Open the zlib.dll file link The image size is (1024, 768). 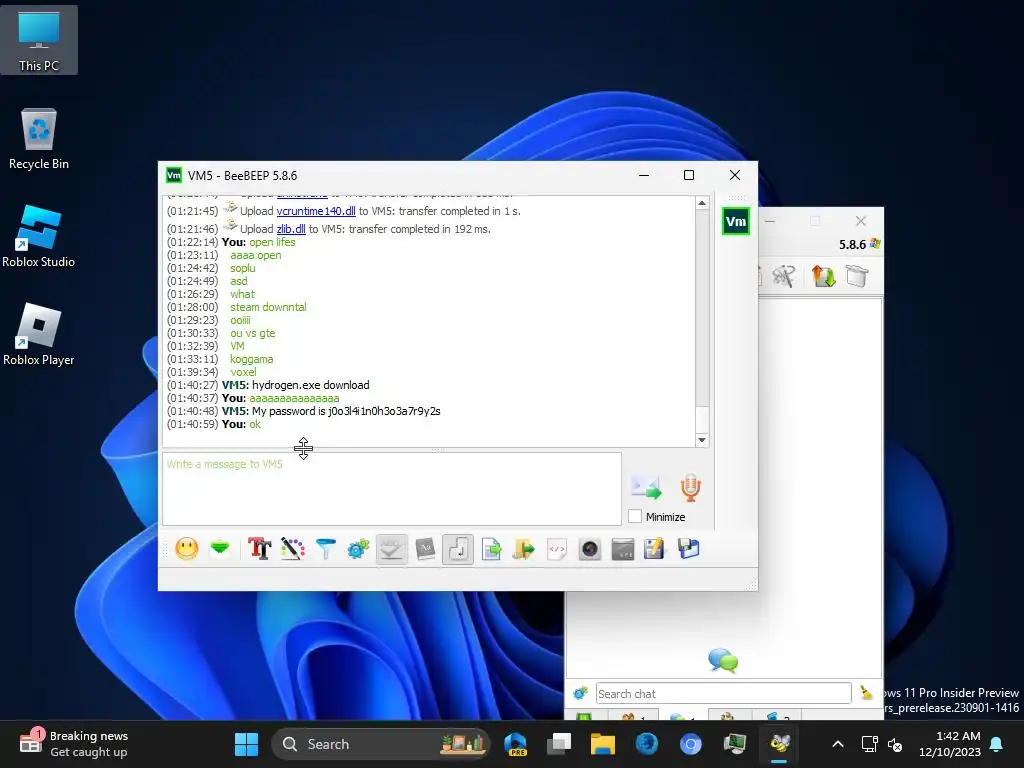tap(291, 229)
